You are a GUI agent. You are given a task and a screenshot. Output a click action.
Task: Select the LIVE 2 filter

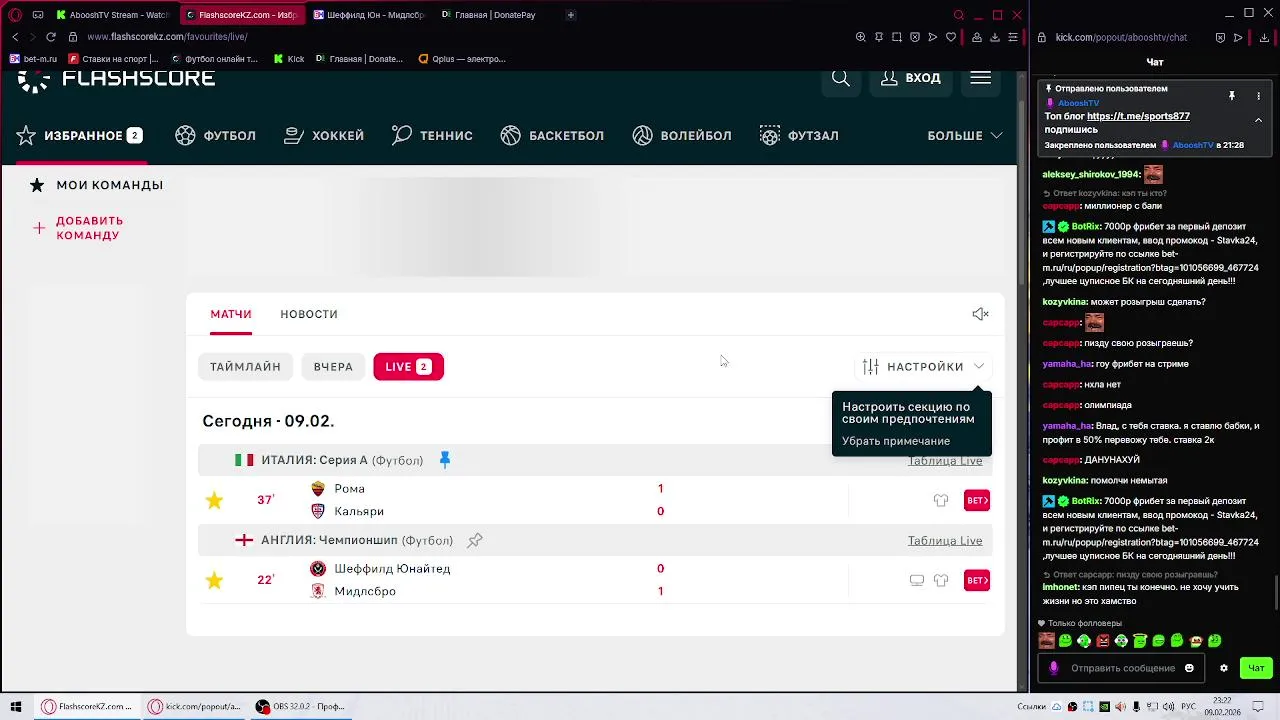(x=408, y=367)
